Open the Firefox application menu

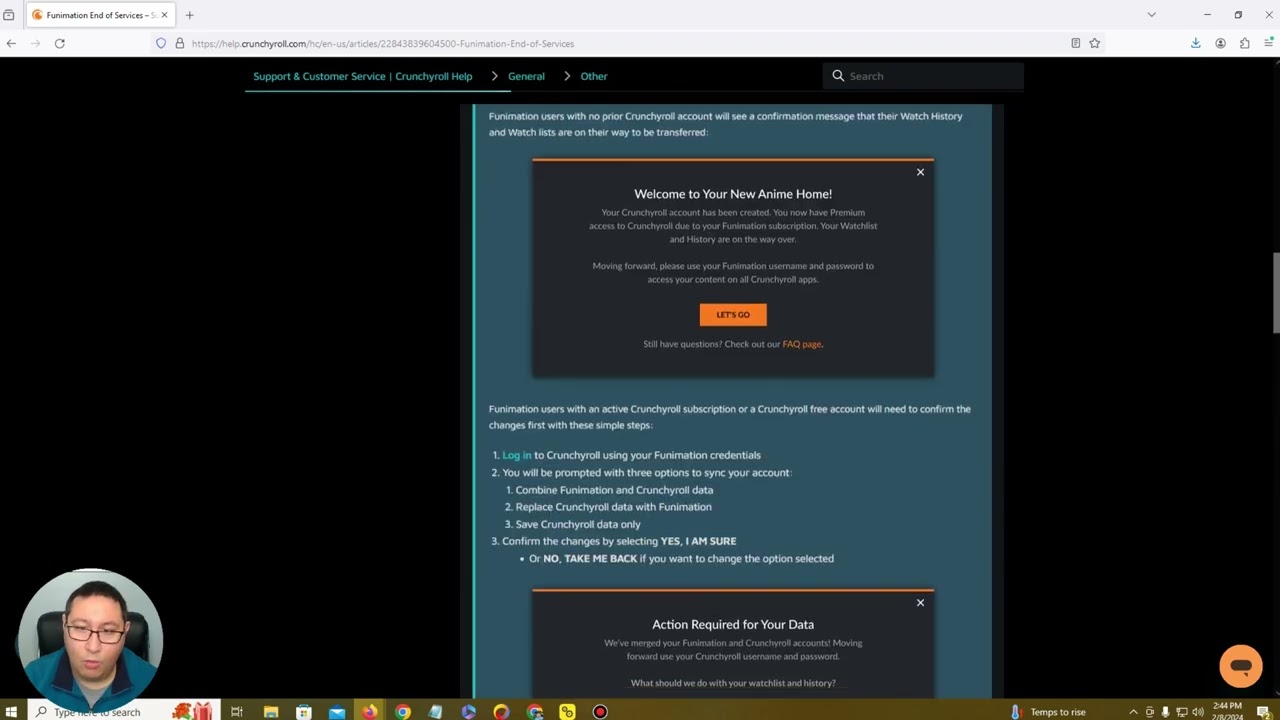tap(1268, 43)
